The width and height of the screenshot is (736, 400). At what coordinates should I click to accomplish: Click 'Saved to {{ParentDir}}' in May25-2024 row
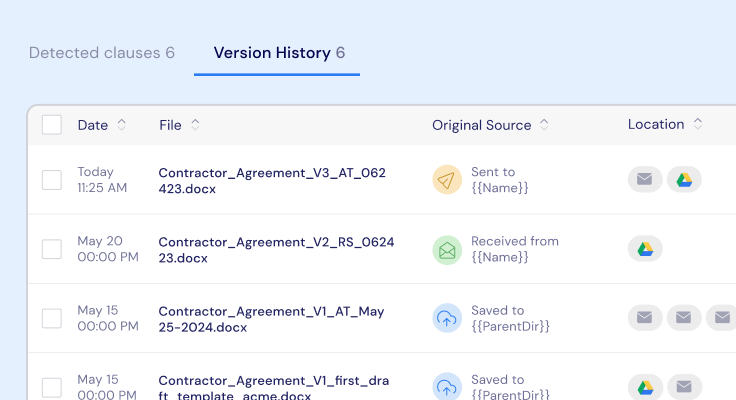(510, 318)
